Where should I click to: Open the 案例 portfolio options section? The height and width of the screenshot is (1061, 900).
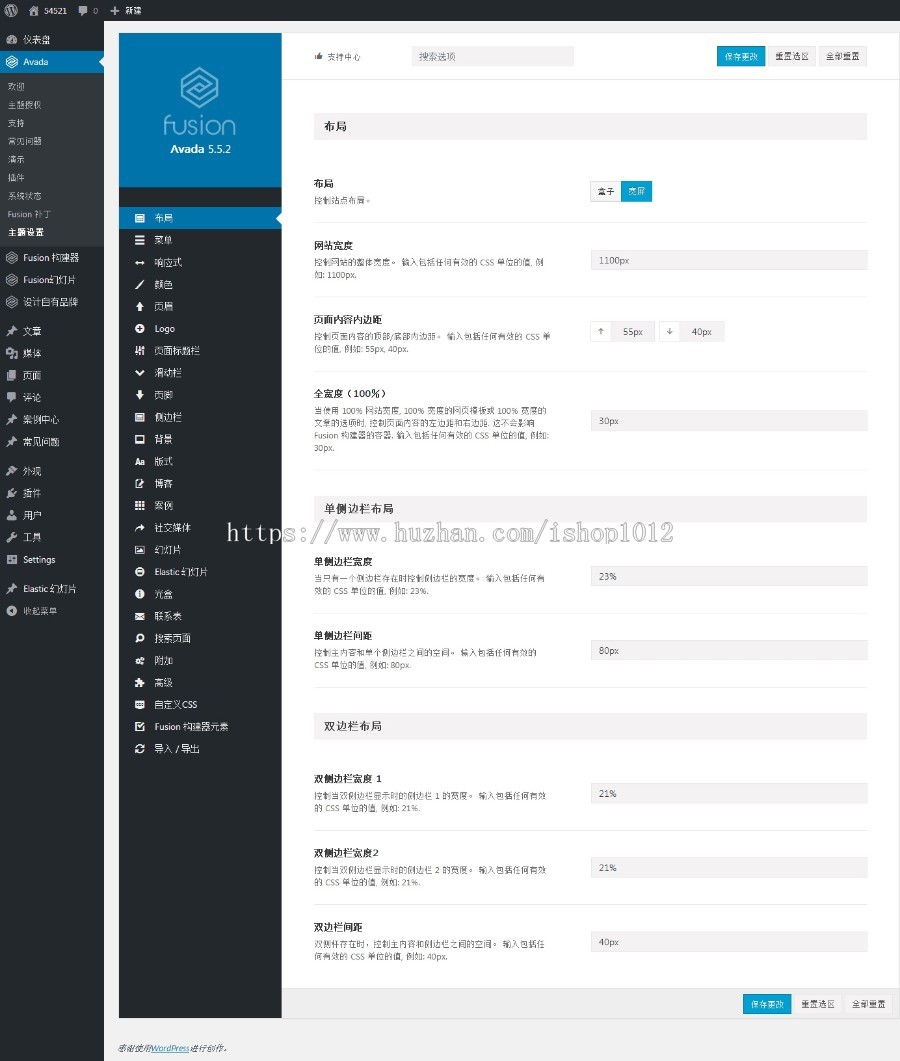tap(200, 505)
